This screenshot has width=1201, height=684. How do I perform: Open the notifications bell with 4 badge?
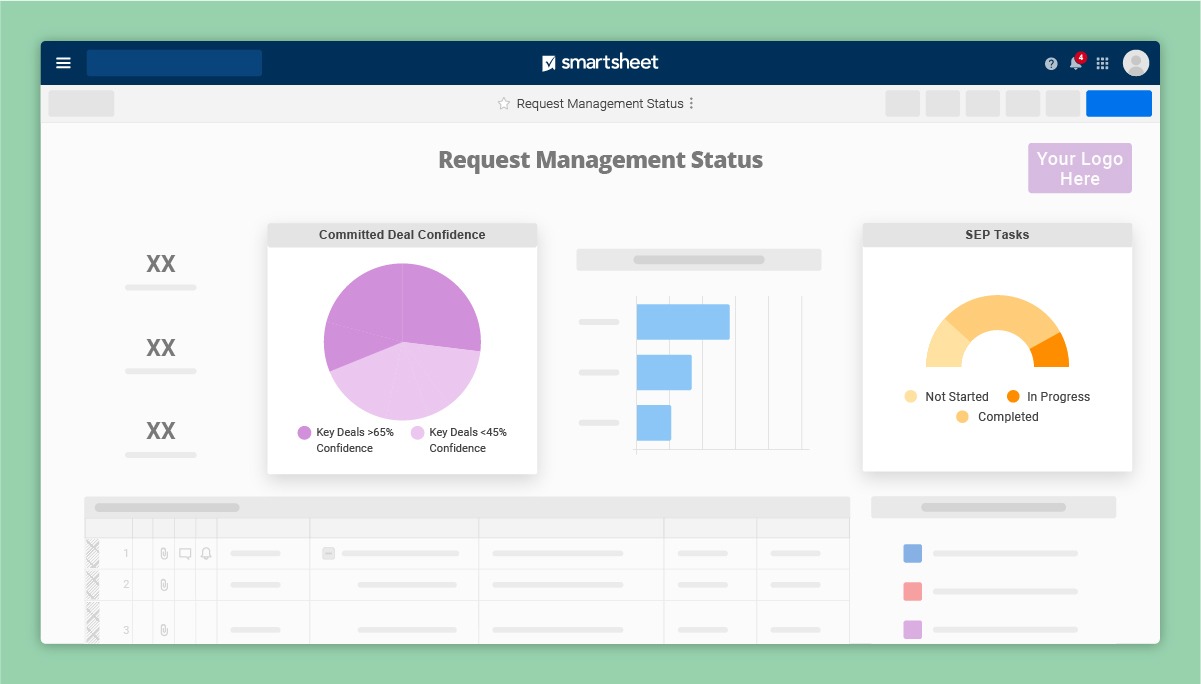coord(1076,63)
